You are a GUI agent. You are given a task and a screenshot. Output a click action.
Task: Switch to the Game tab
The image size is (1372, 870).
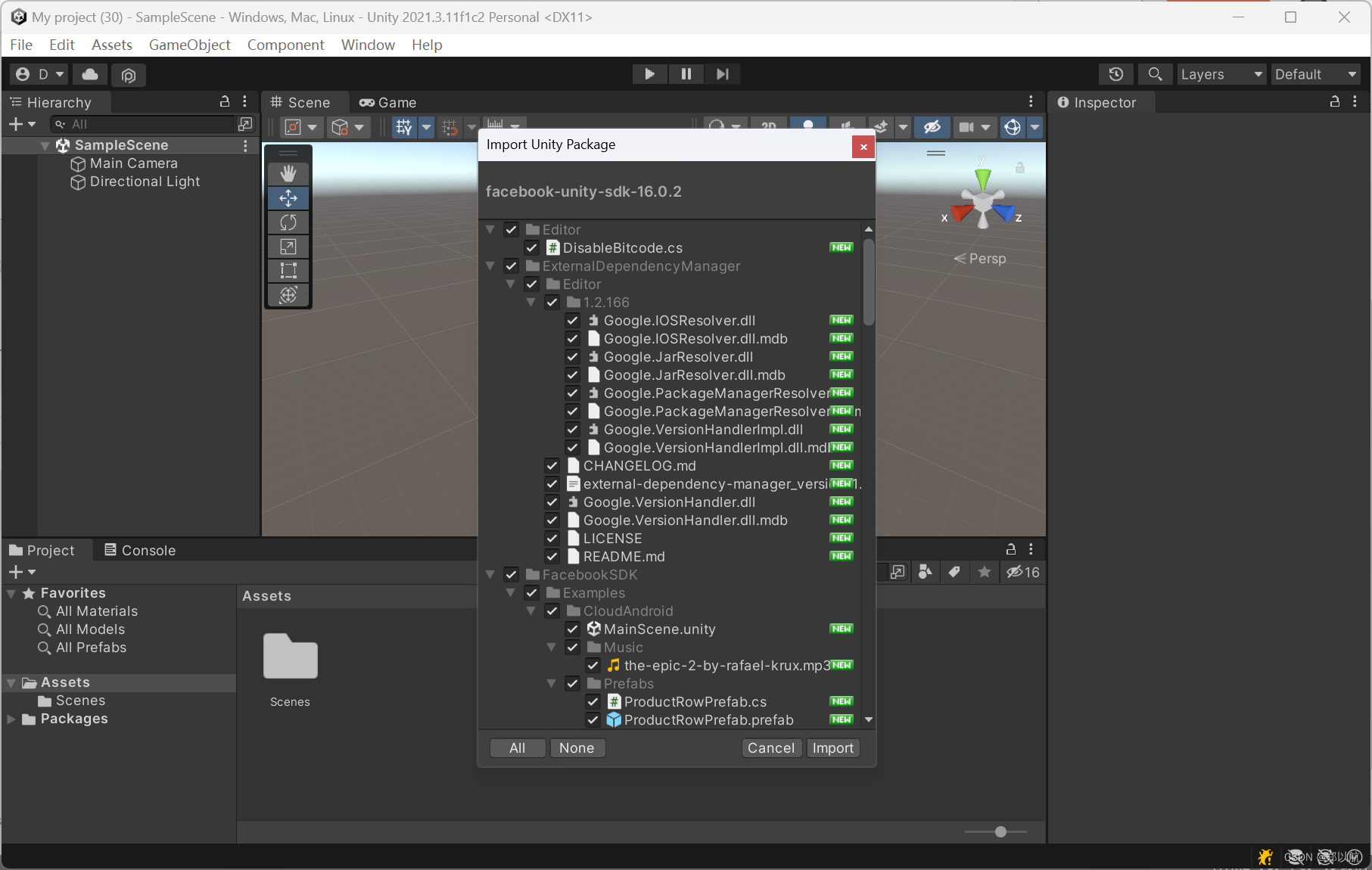click(x=388, y=102)
